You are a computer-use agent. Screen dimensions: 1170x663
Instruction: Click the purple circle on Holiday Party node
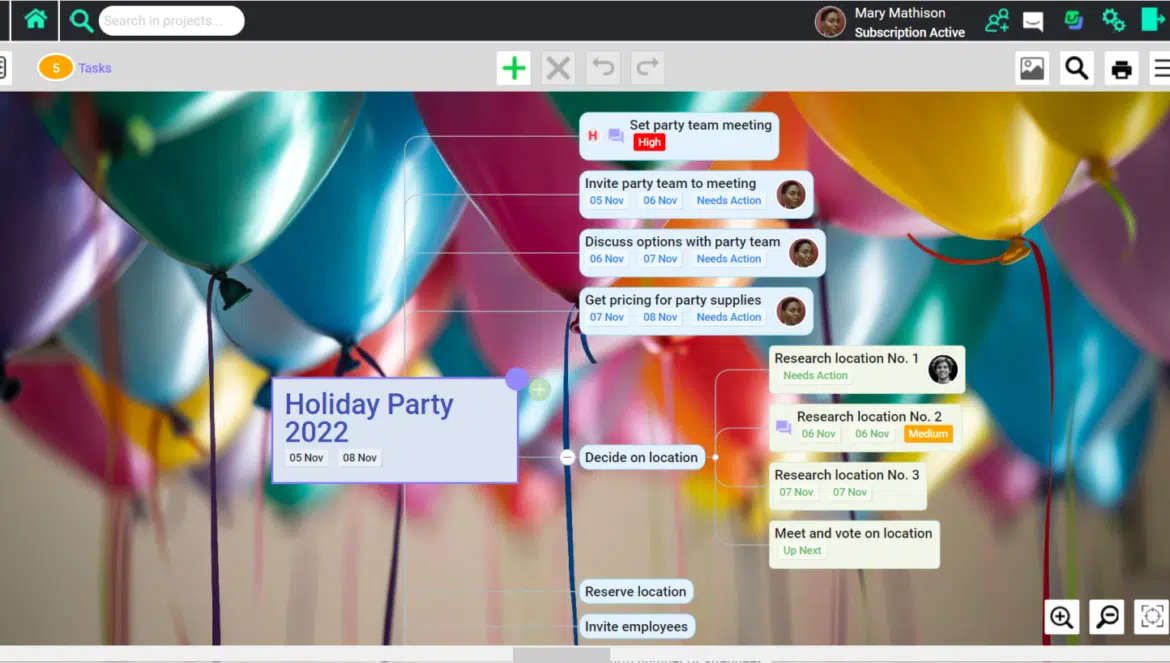516,379
